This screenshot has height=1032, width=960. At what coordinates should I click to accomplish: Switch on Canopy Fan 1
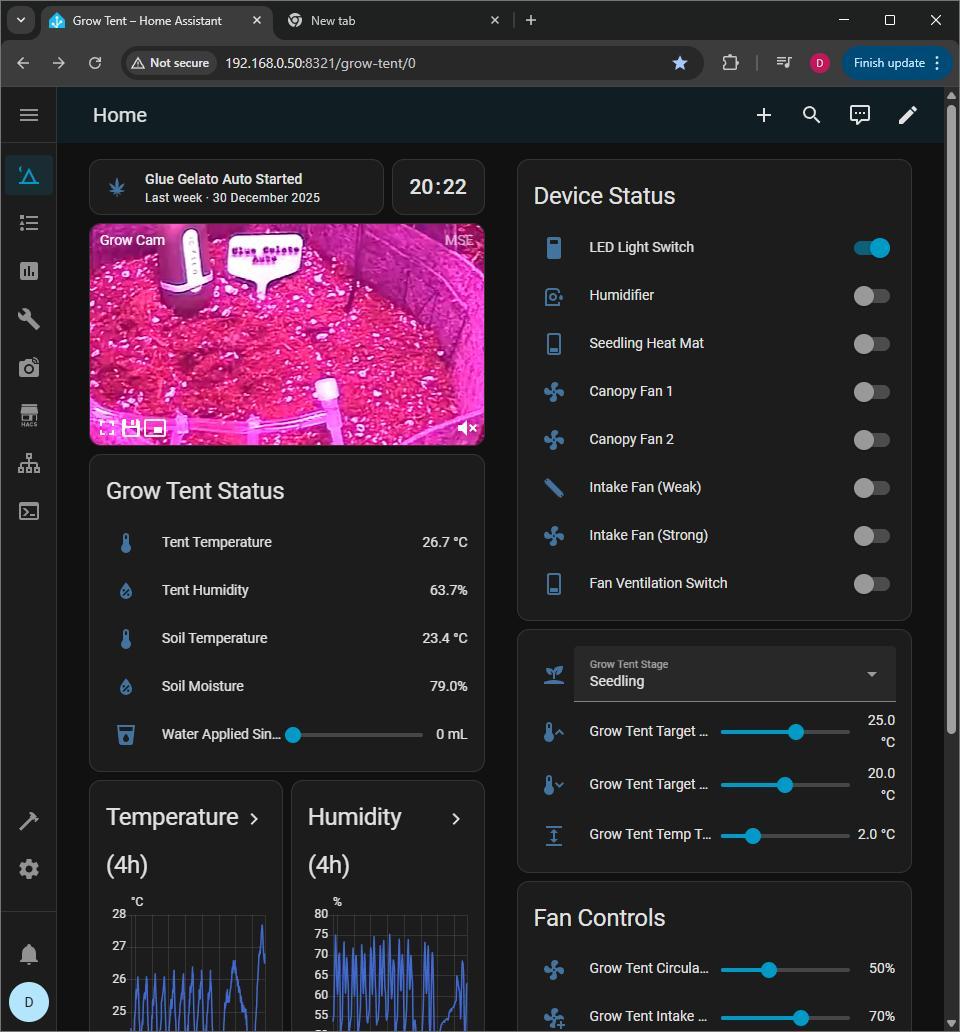coord(871,392)
